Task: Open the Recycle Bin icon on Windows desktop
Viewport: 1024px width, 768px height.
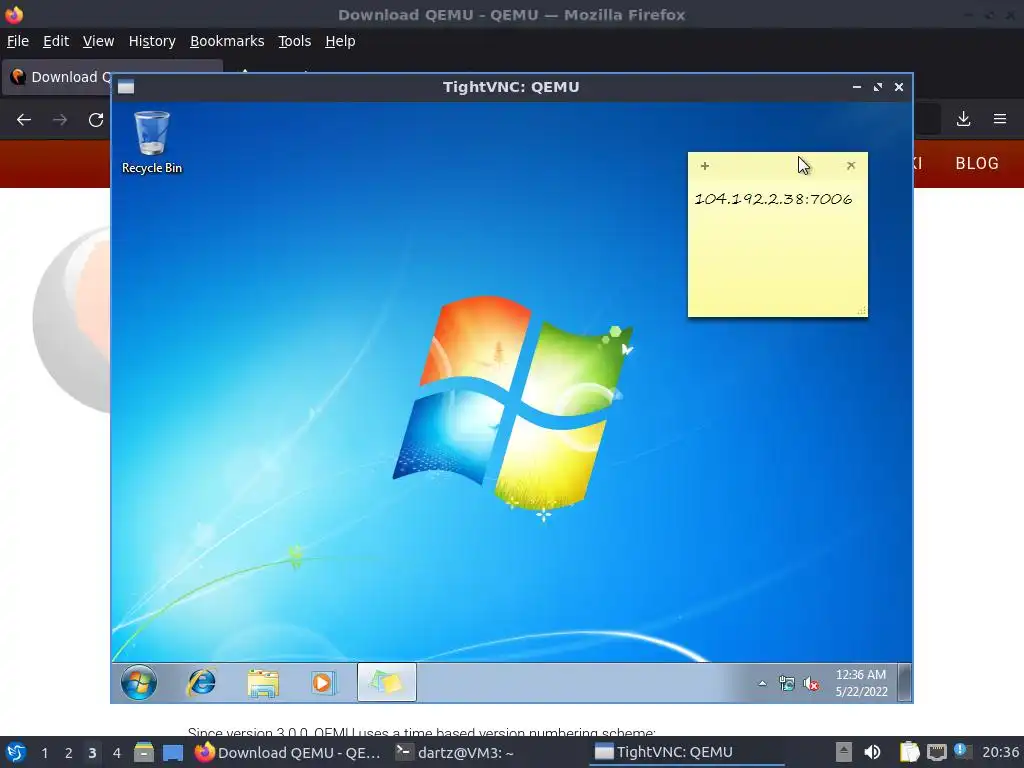Action: (x=152, y=142)
